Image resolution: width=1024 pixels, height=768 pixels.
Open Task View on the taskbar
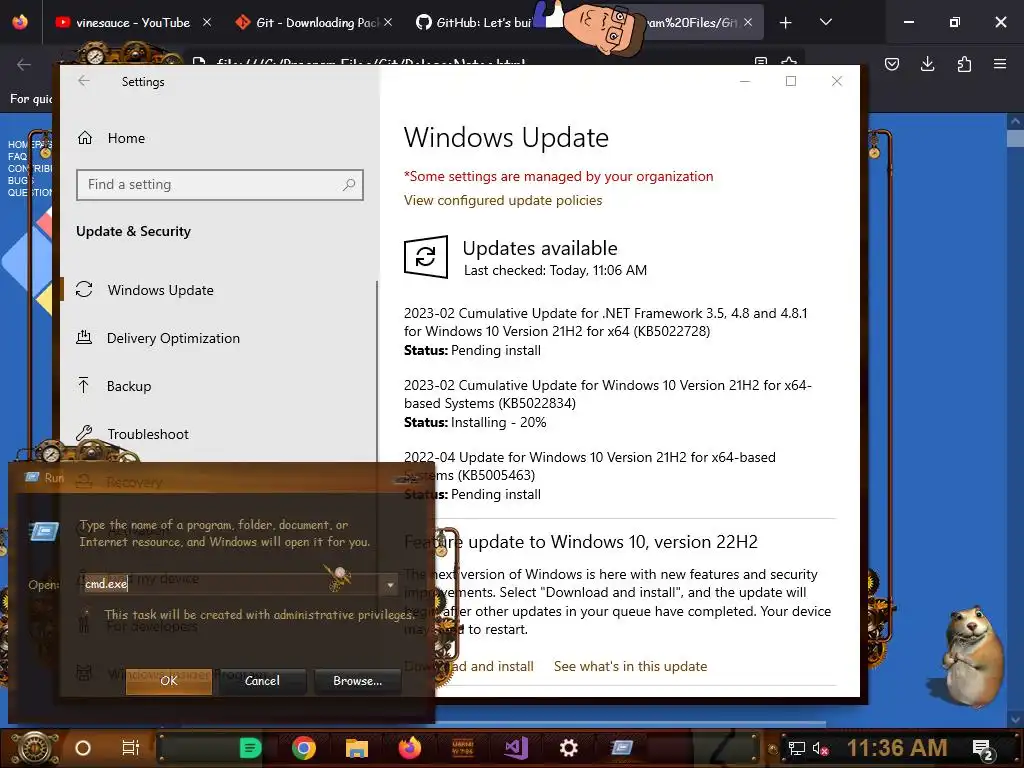[x=131, y=748]
